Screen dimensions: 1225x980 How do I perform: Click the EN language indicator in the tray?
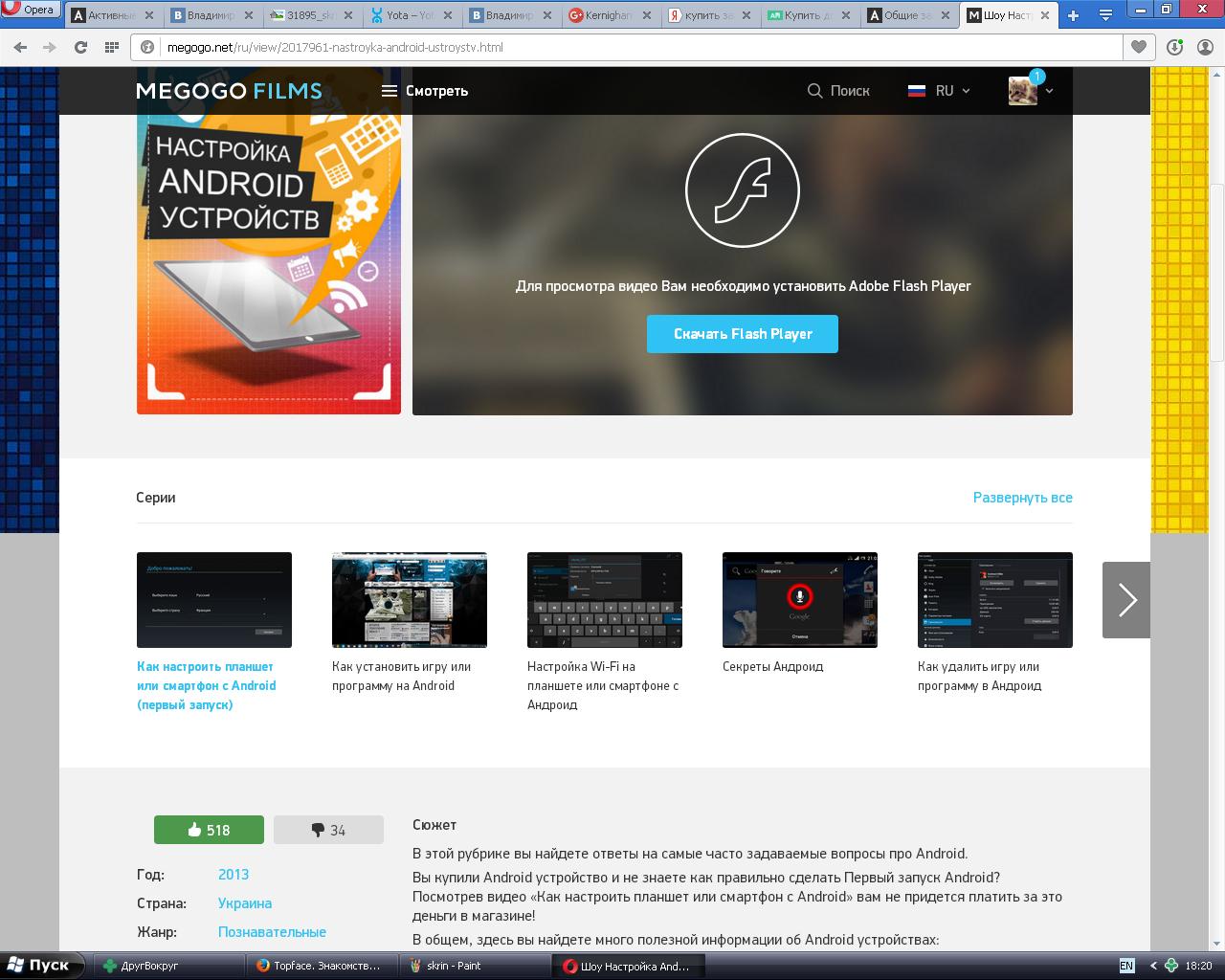(1126, 966)
